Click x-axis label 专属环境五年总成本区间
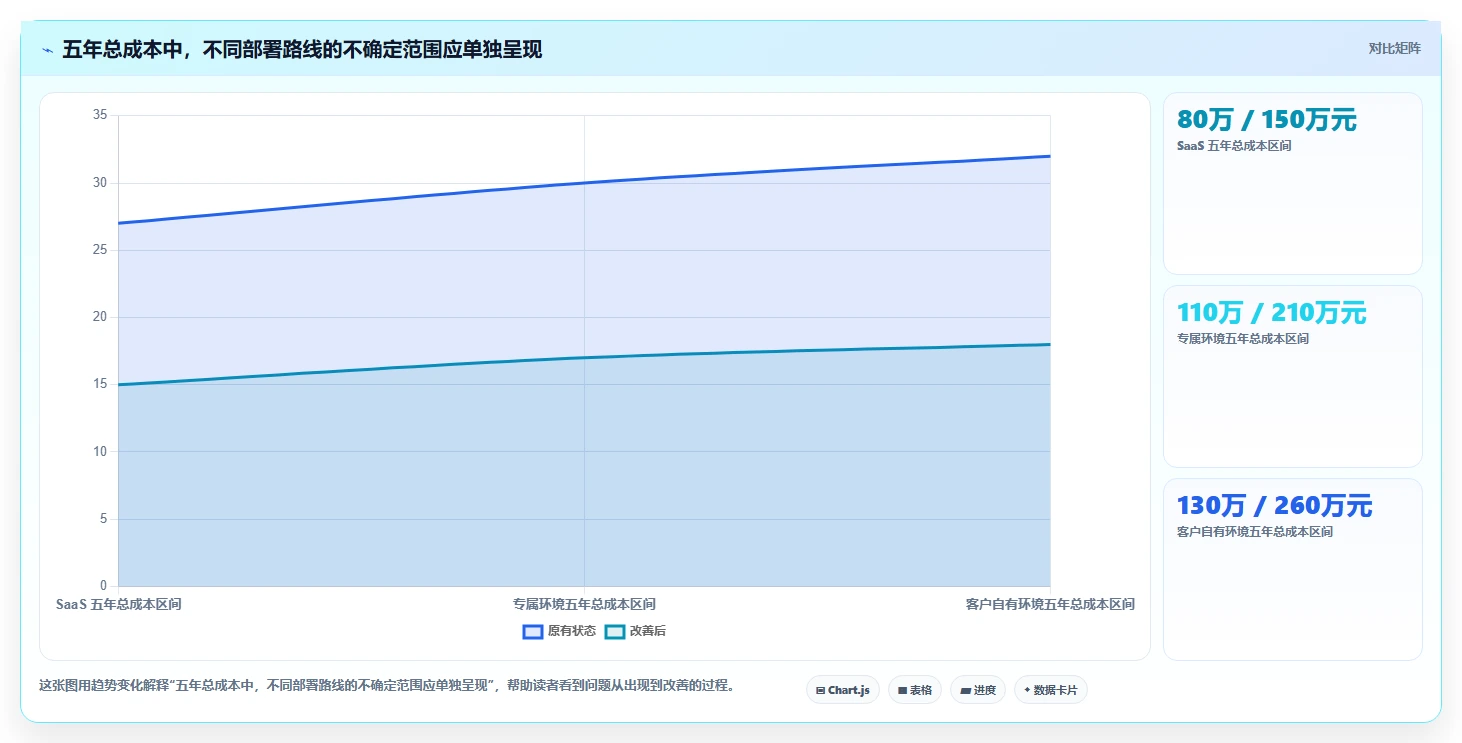This screenshot has height=743, width=1462. 584,604
